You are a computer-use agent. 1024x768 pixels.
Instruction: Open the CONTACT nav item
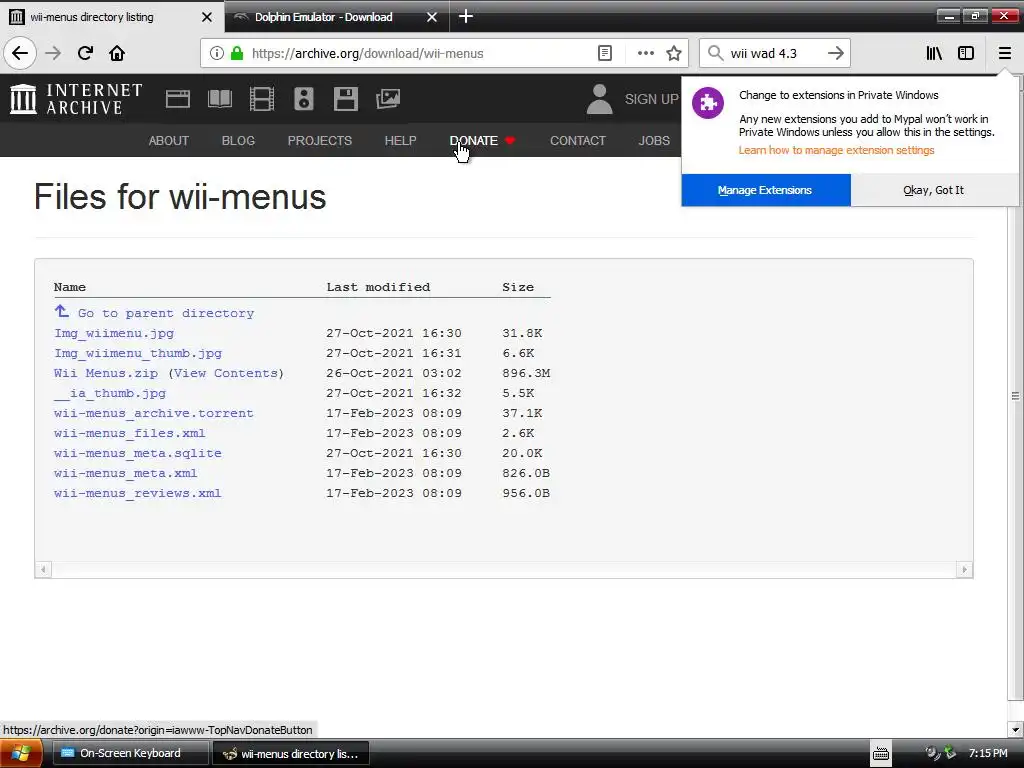click(x=578, y=140)
